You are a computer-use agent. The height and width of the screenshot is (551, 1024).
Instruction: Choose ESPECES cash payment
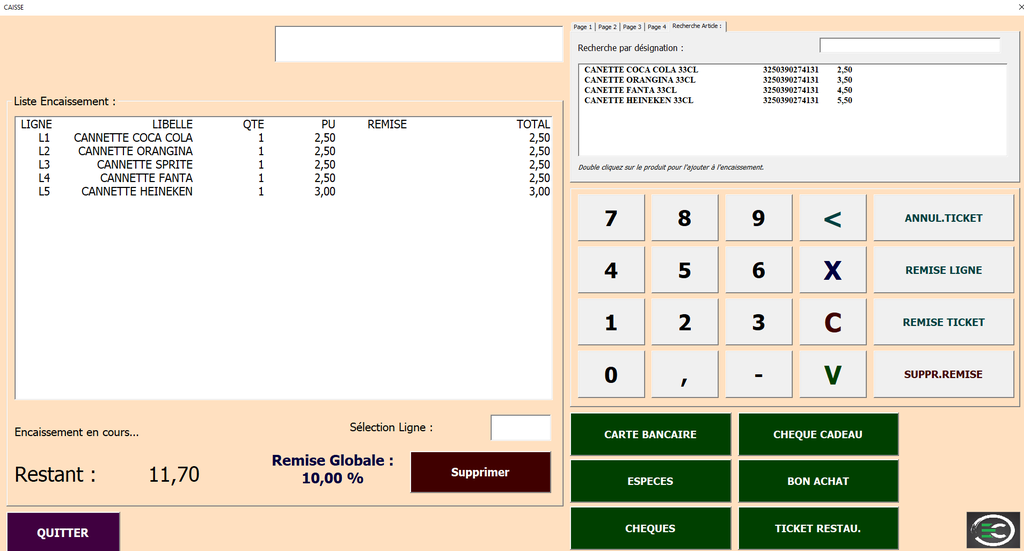(x=650, y=482)
